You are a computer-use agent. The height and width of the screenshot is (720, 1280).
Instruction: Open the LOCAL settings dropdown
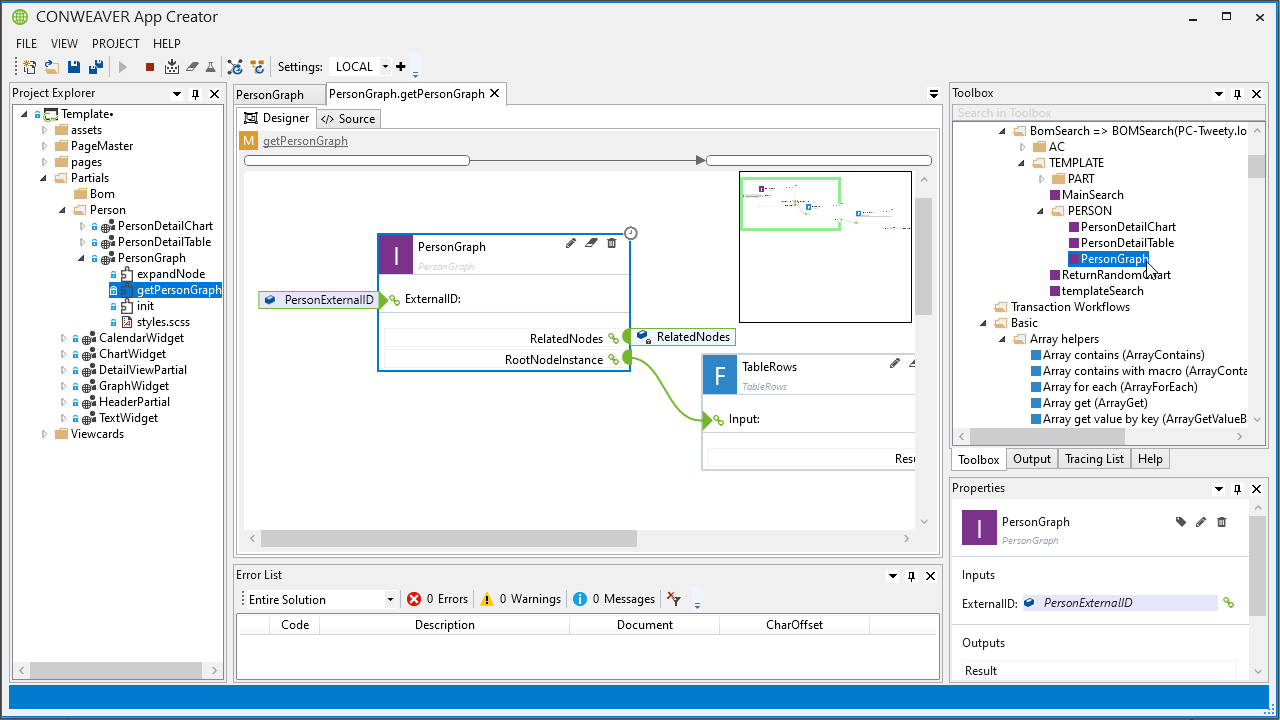(x=385, y=67)
